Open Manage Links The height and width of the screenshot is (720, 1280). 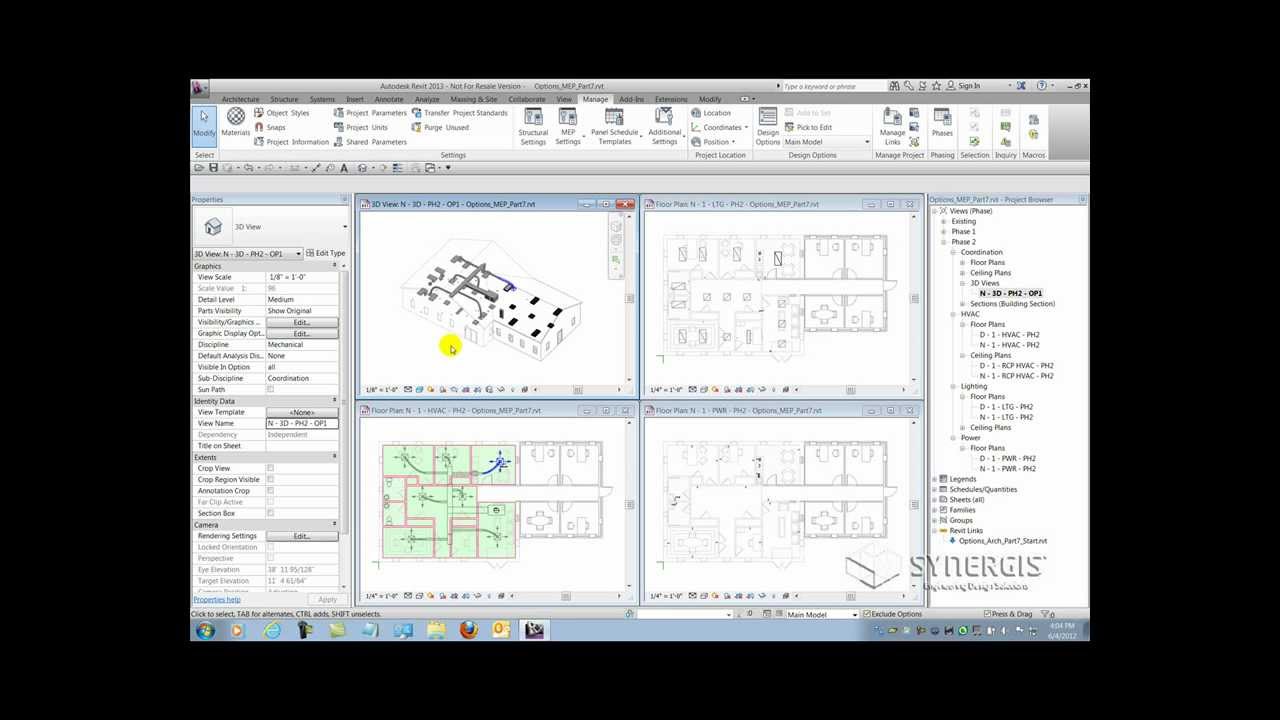pos(892,126)
